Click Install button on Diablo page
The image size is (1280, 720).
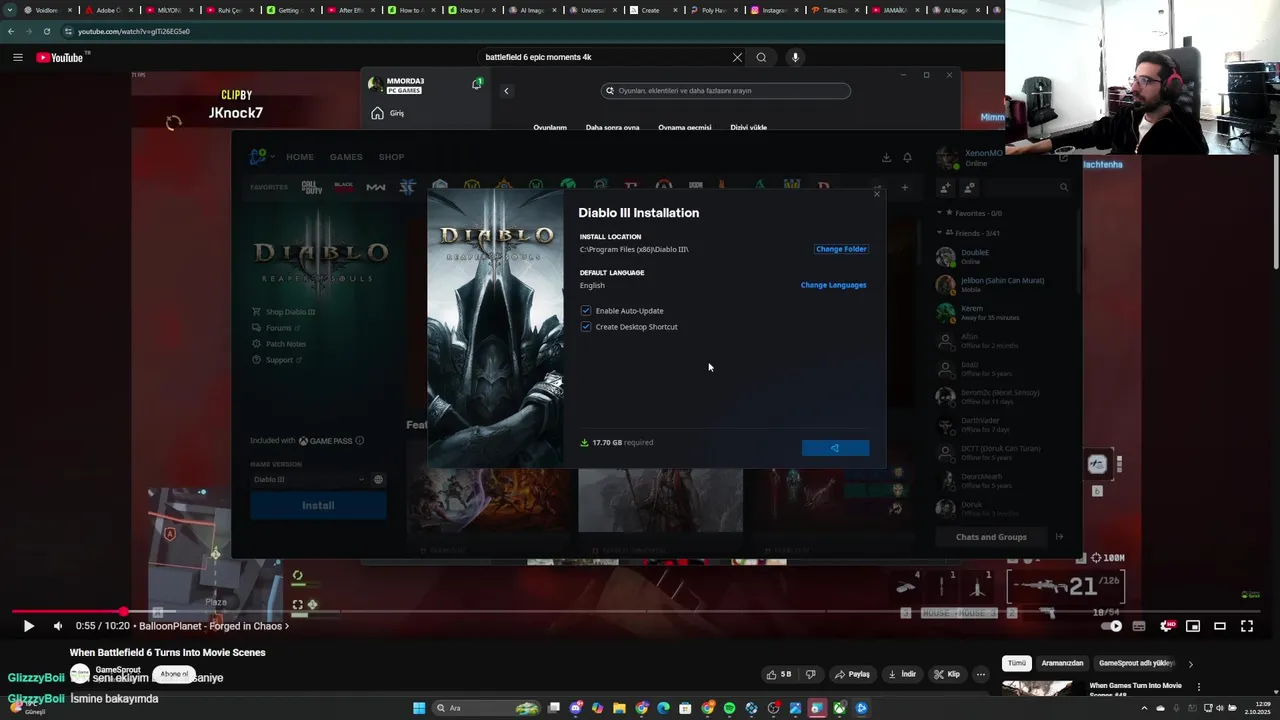pyautogui.click(x=318, y=506)
